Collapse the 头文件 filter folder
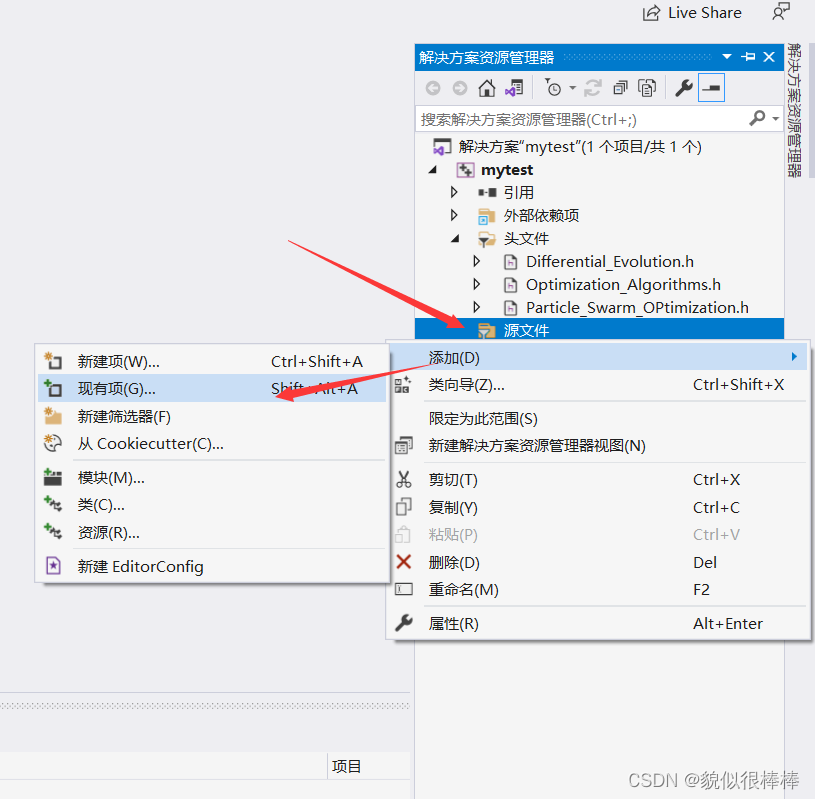This screenshot has height=799, width=815. pos(455,239)
